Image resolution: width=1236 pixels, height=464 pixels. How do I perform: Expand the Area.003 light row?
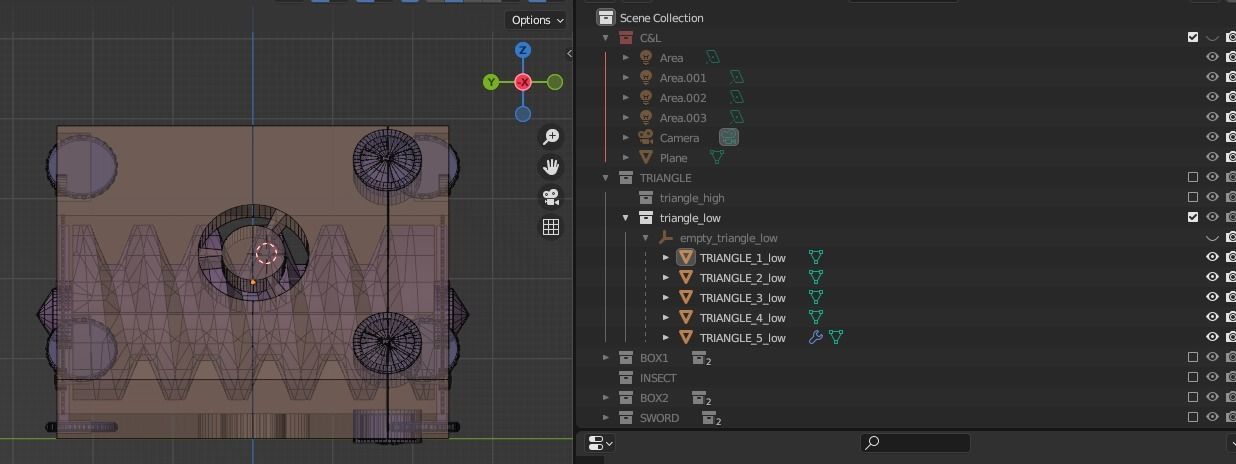click(626, 117)
